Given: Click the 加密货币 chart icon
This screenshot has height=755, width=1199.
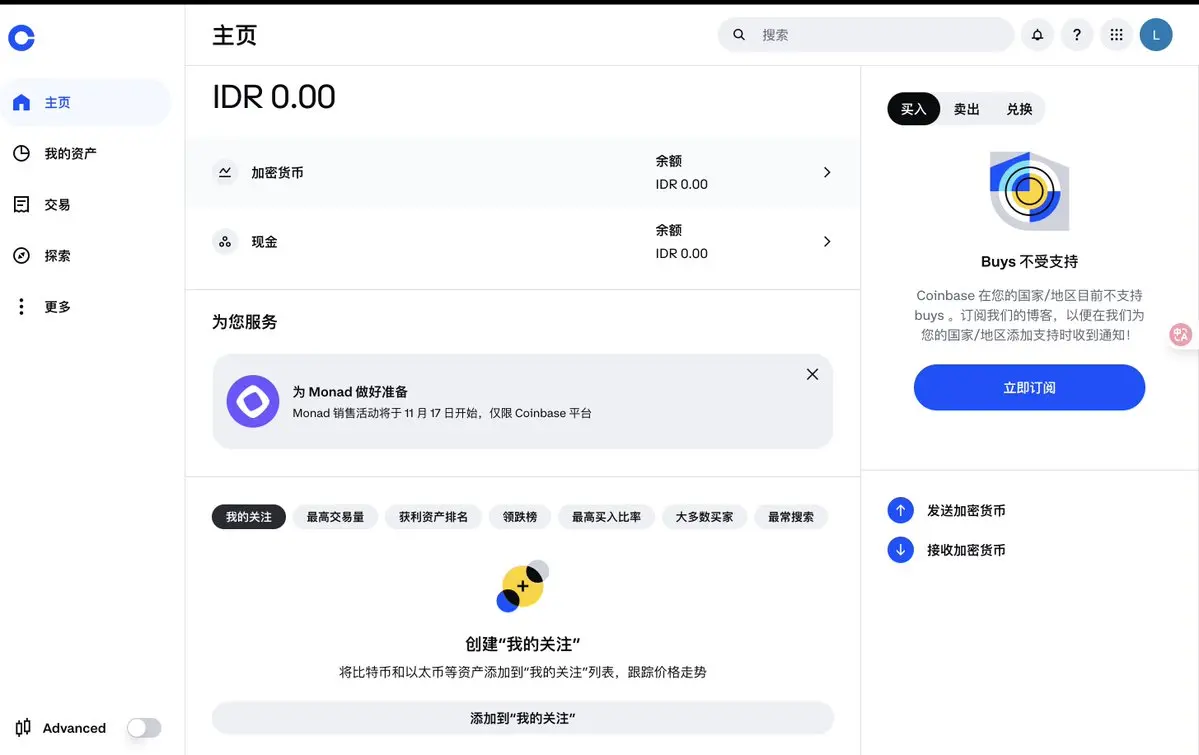Looking at the screenshot, I should point(225,172).
